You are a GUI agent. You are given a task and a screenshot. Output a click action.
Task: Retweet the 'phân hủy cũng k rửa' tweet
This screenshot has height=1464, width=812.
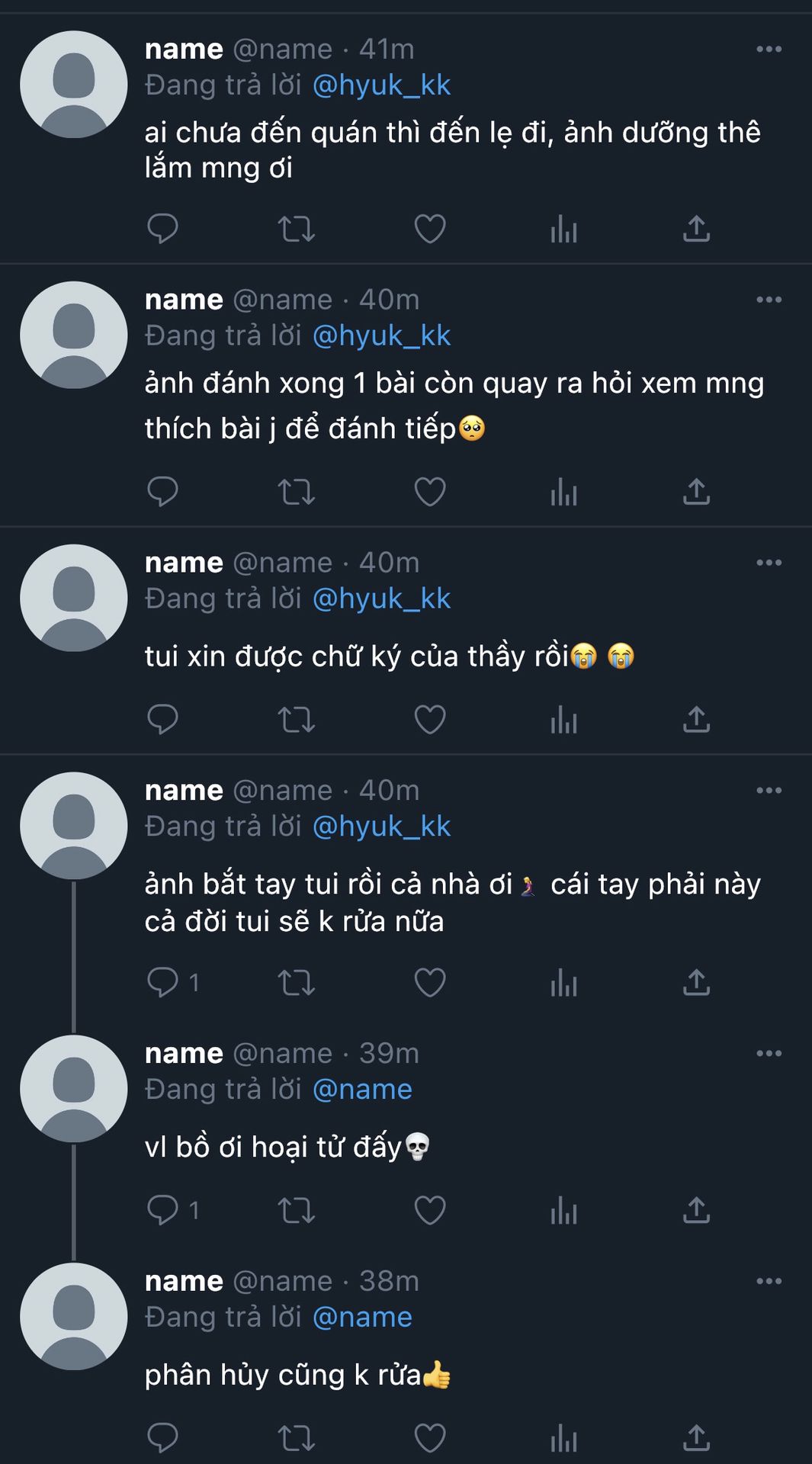[x=296, y=1438]
